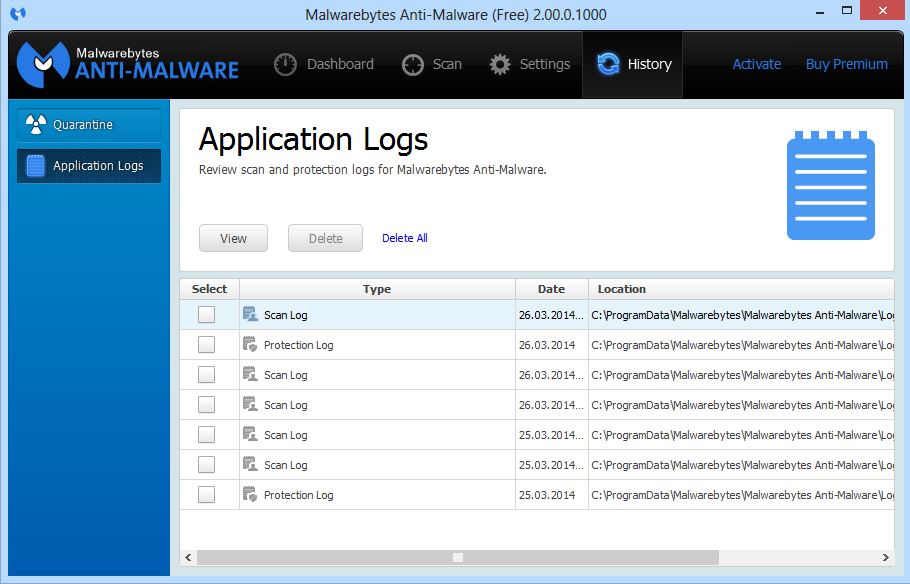Check the box for 25.03.2014 Protection Log
Image resolution: width=910 pixels, height=584 pixels.
[x=206, y=495]
